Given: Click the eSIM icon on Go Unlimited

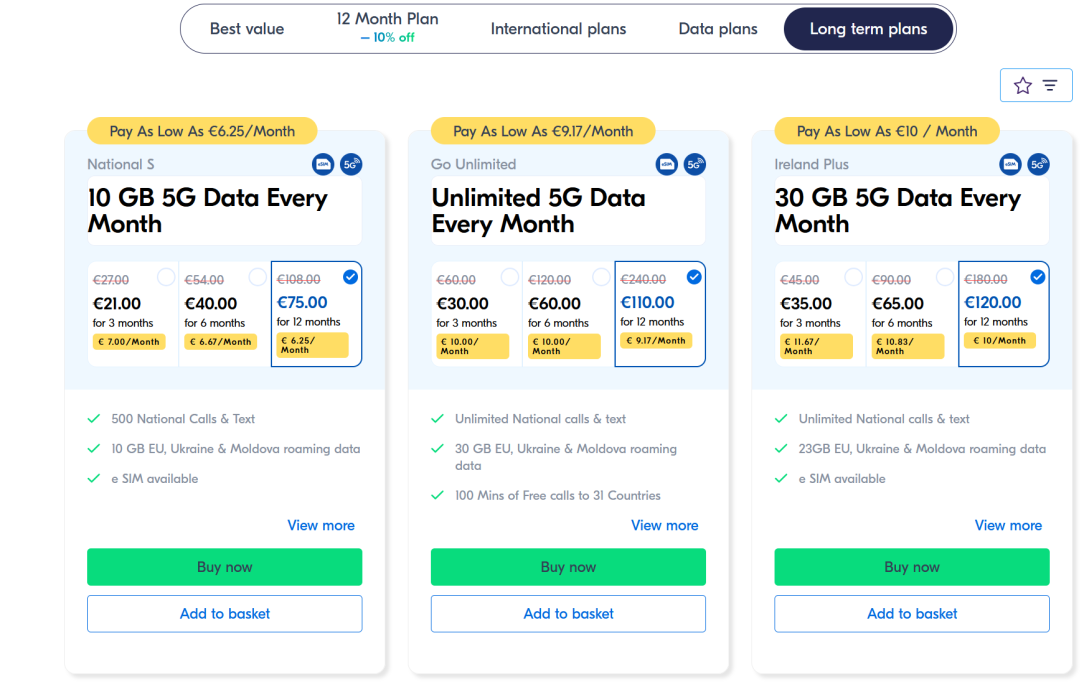Looking at the screenshot, I should (x=667, y=164).
